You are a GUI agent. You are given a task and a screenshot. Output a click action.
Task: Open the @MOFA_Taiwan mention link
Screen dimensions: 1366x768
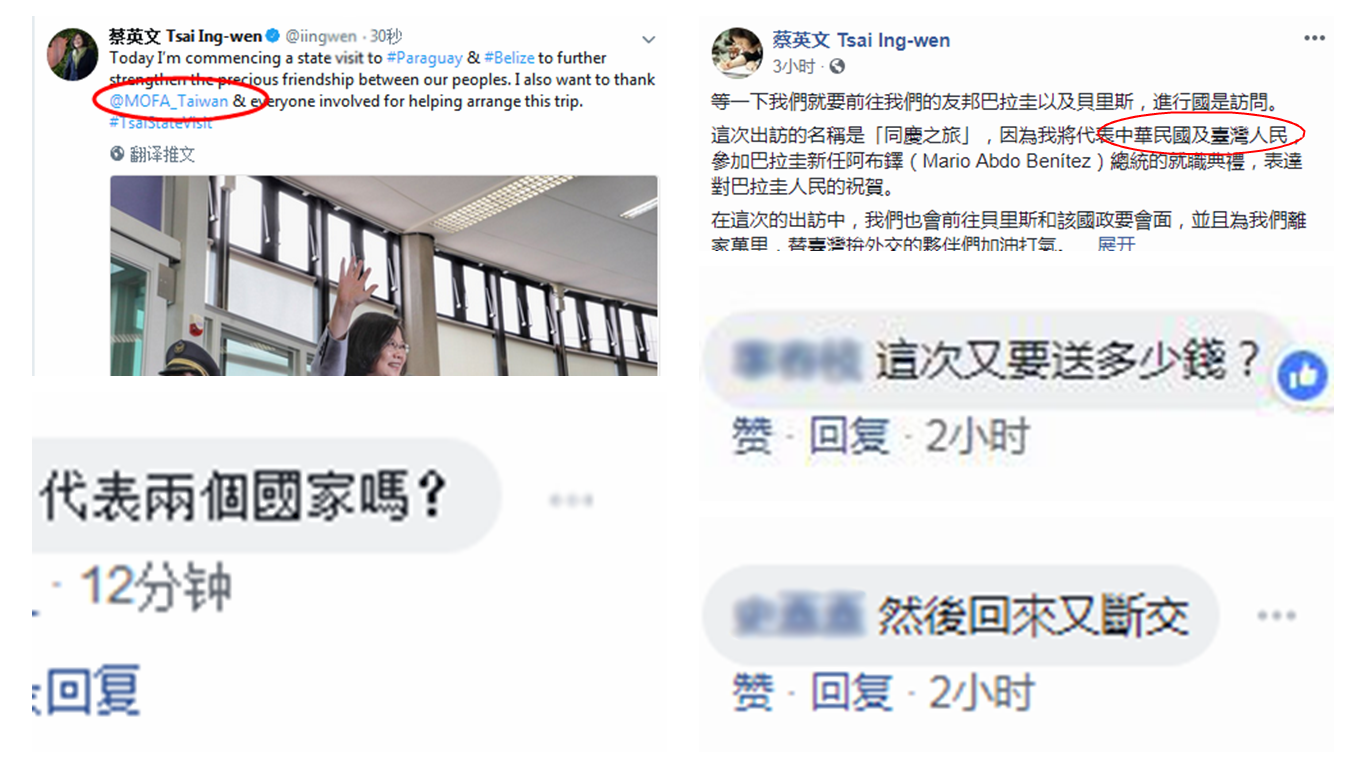(x=169, y=102)
